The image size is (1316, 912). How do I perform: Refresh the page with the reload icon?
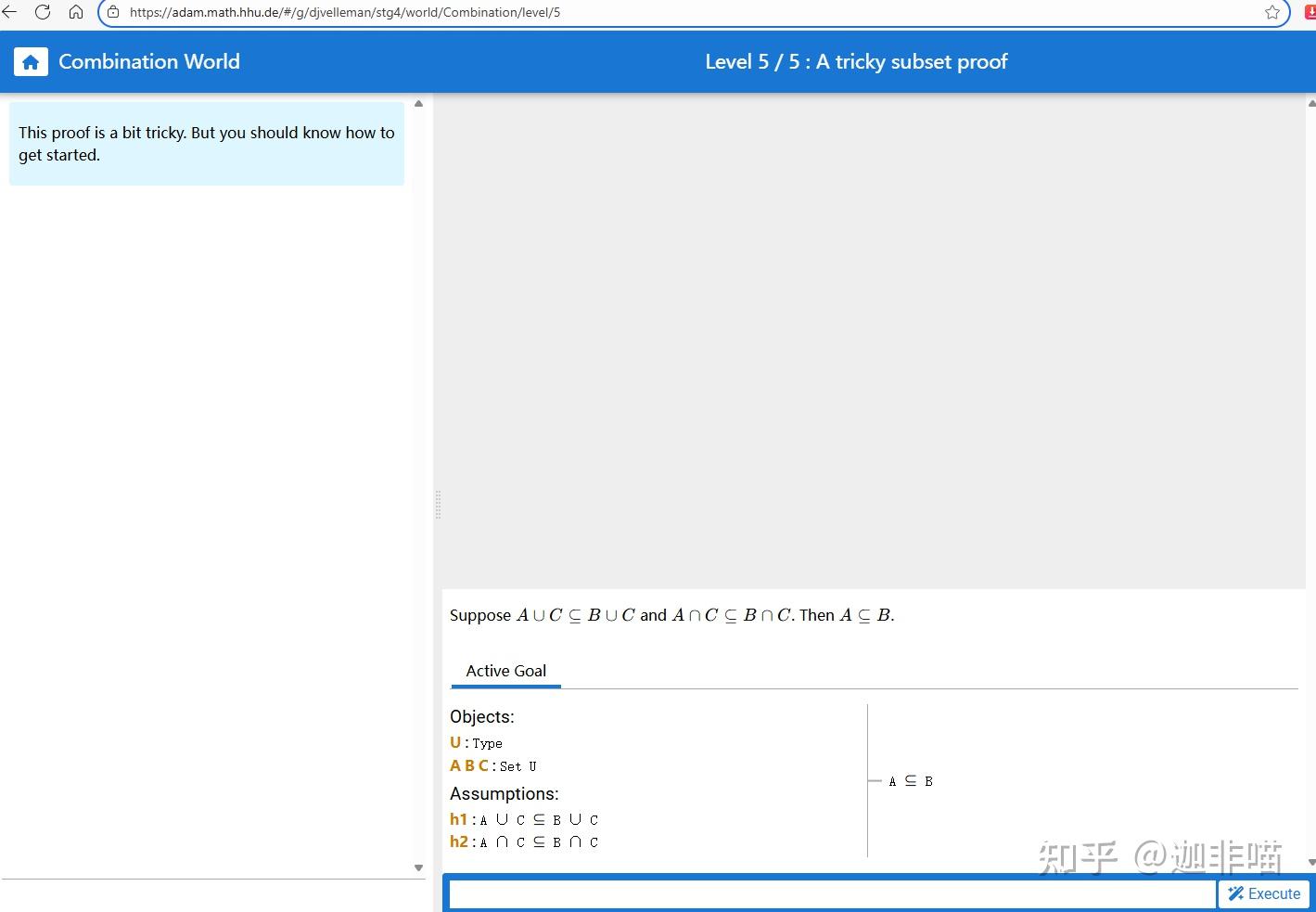tap(43, 12)
